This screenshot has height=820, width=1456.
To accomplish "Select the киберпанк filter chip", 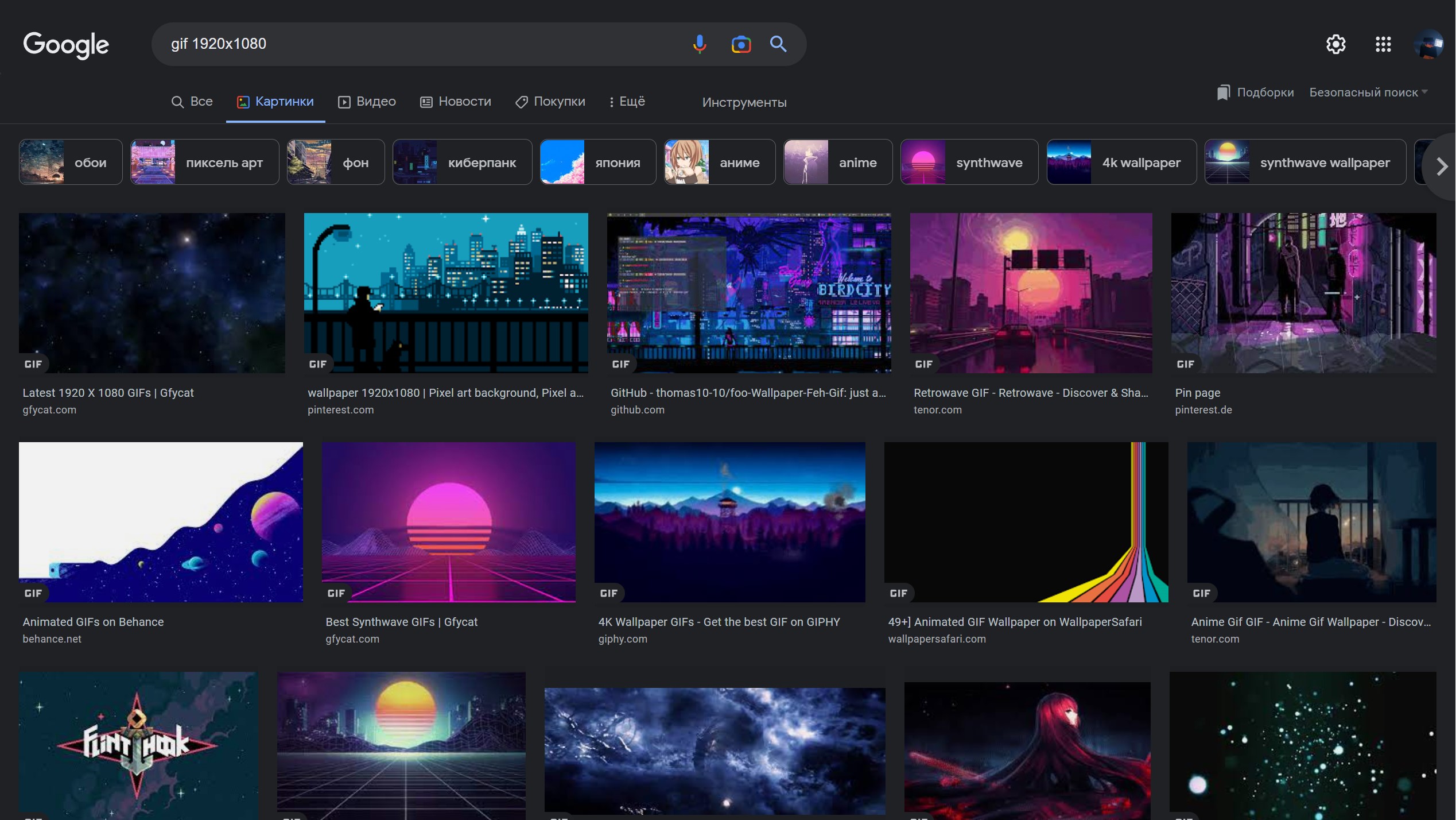I will [462, 163].
